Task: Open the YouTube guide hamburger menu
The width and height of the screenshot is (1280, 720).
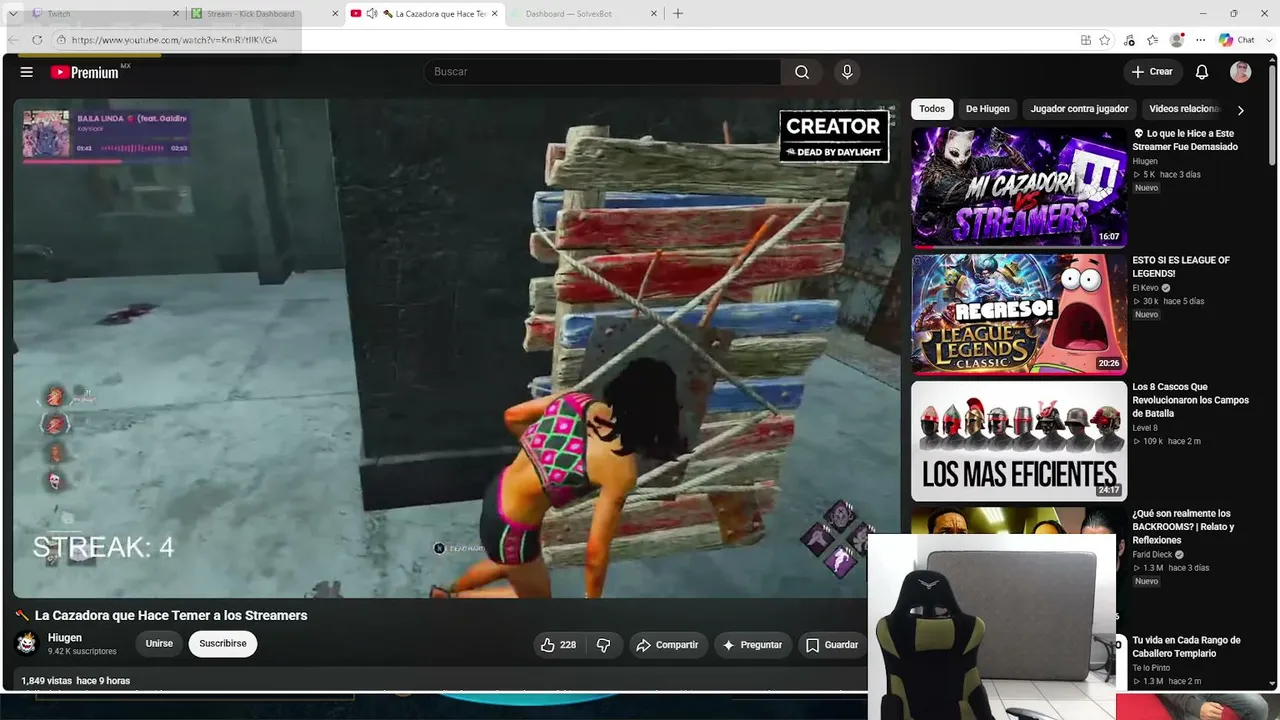Action: pos(27,72)
